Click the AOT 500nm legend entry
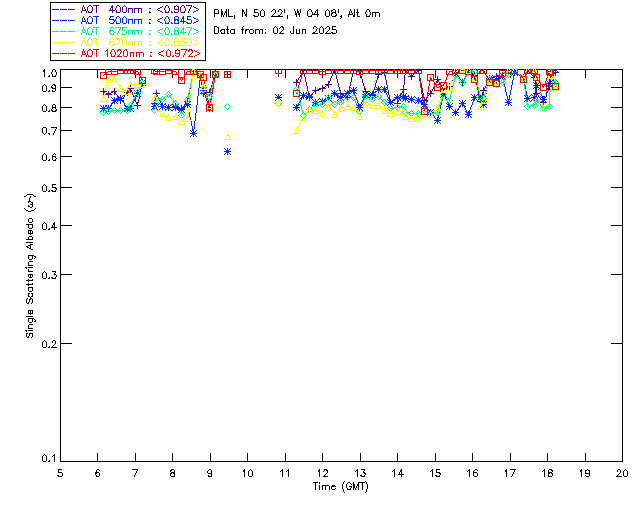 (126, 20)
